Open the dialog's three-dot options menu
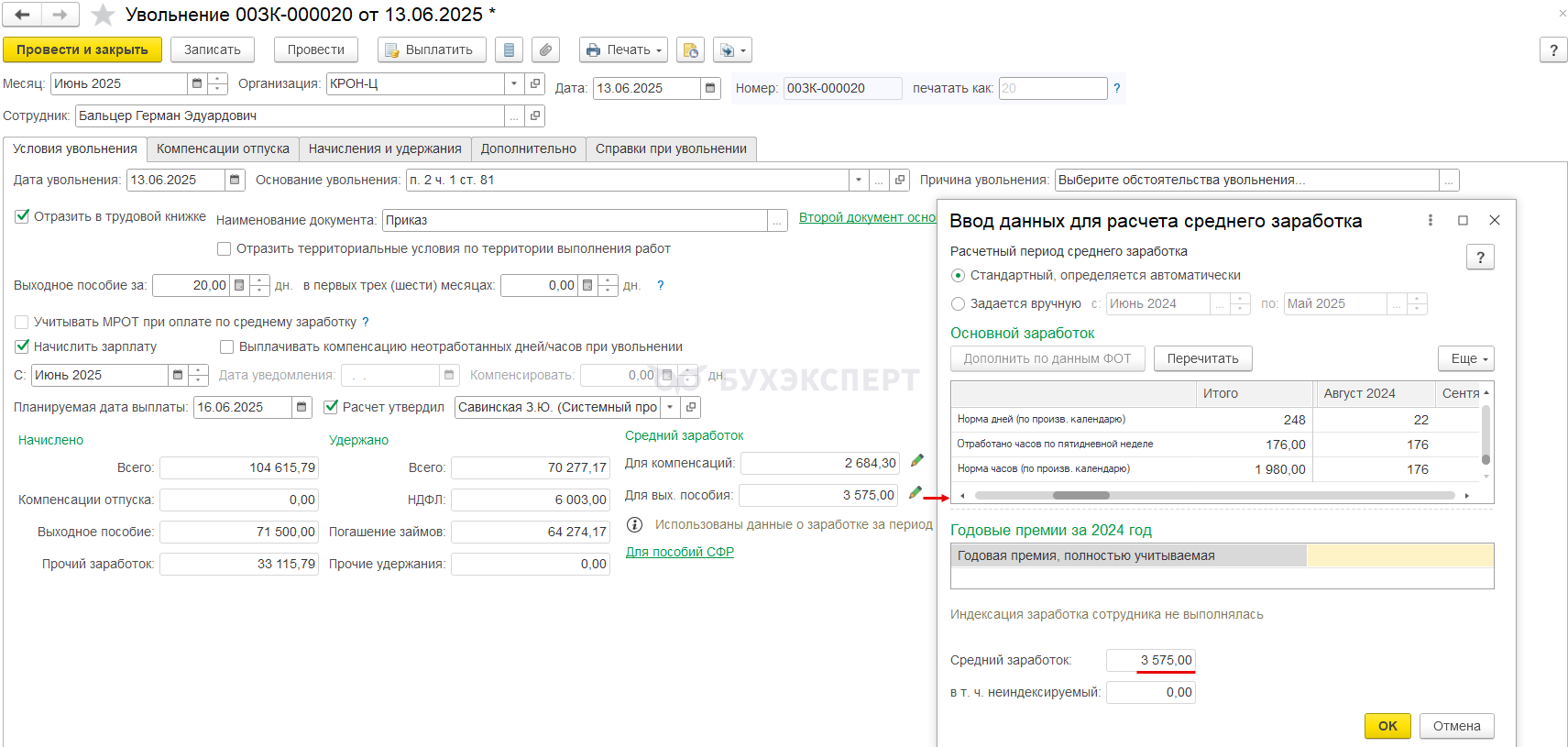Viewport: 1568px width, 747px height. (x=1430, y=220)
